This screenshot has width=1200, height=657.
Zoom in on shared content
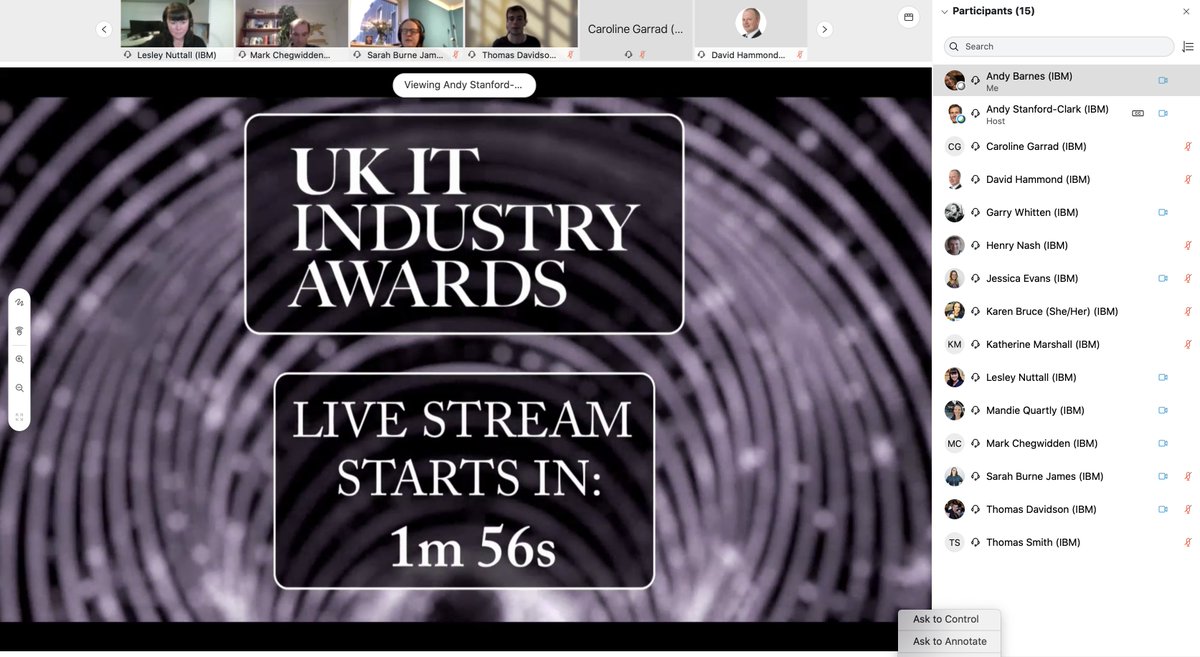click(19, 359)
